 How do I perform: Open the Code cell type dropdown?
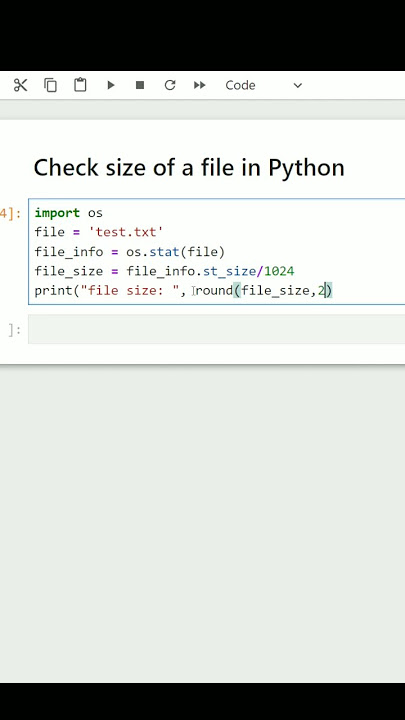coord(264,85)
